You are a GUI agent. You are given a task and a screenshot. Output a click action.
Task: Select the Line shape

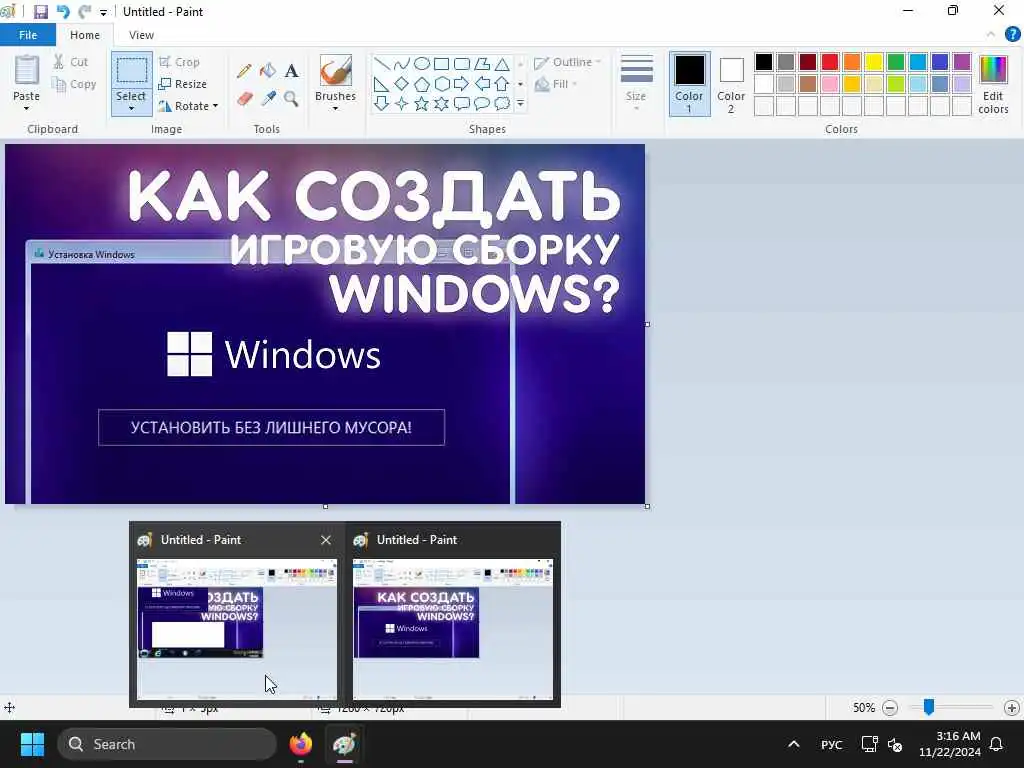point(382,64)
